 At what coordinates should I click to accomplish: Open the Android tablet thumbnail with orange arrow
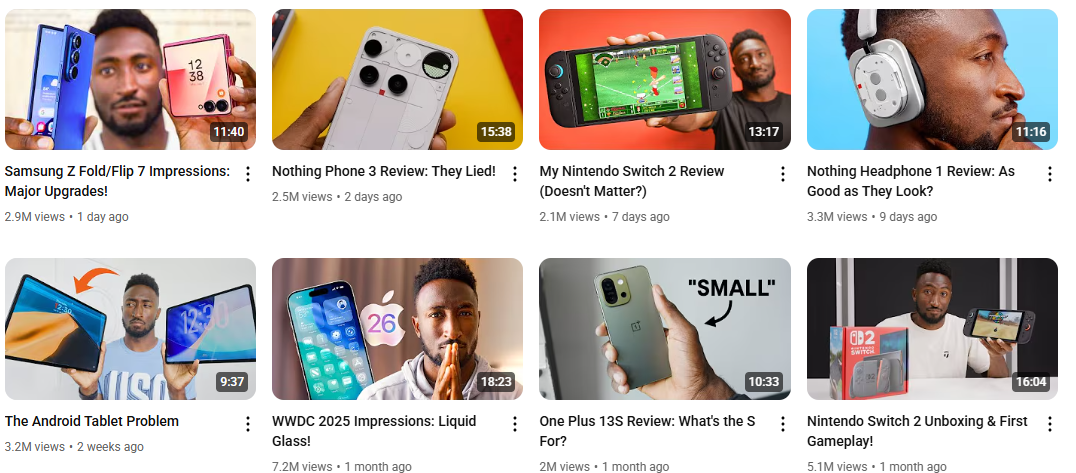pos(130,329)
